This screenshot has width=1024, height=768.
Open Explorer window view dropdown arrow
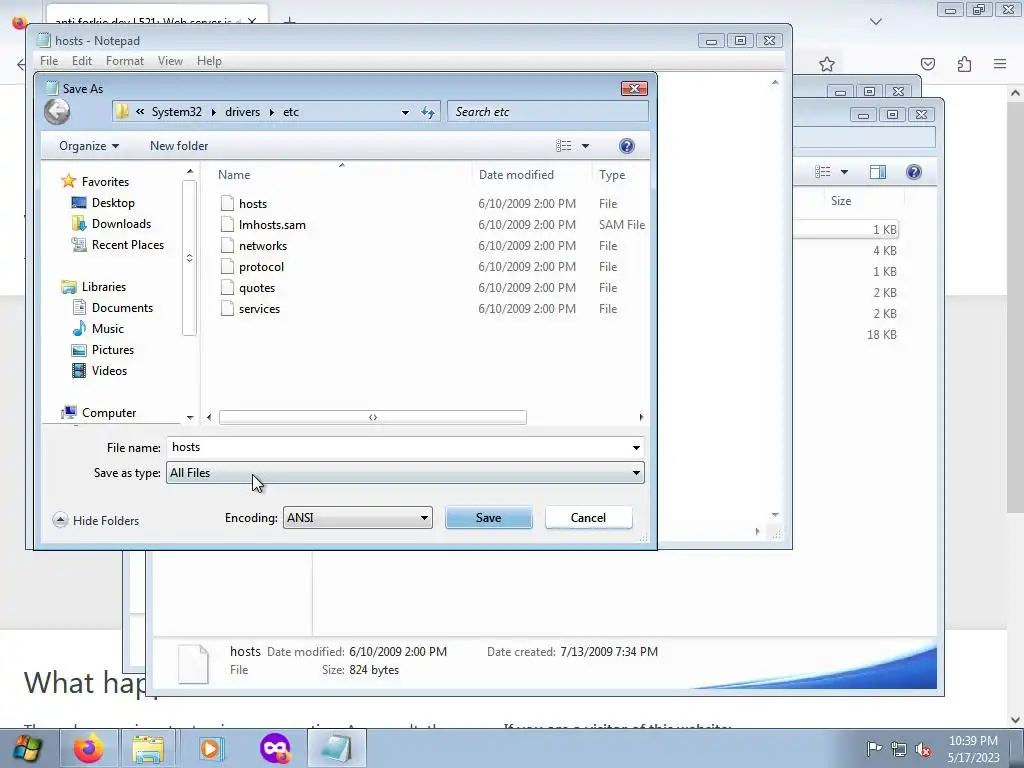844,172
